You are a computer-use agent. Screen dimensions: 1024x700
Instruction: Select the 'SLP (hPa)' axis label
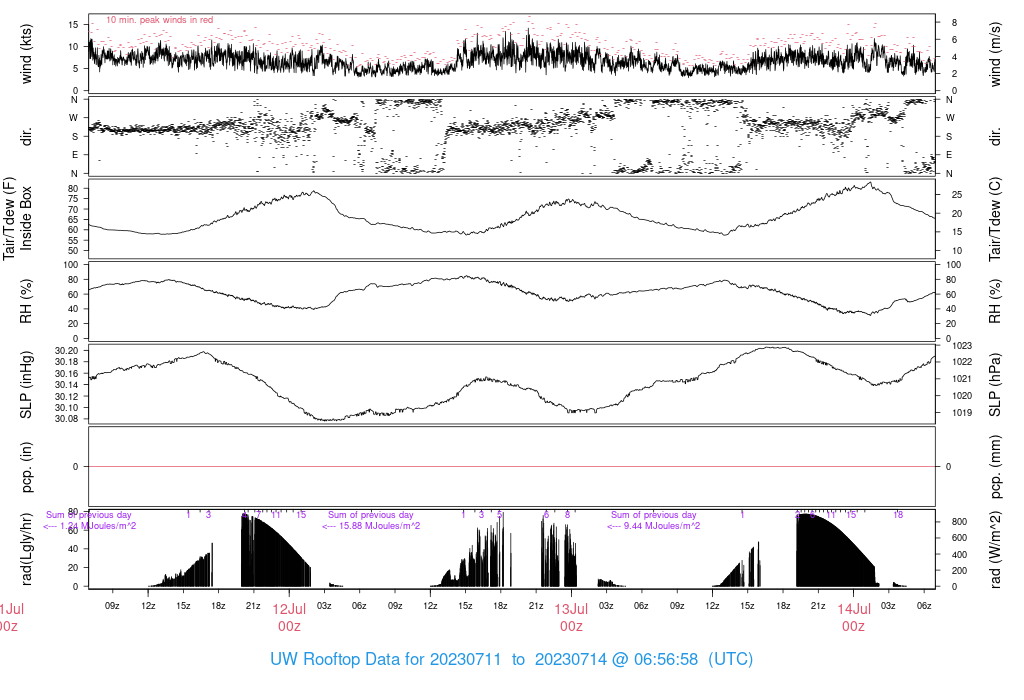click(995, 385)
